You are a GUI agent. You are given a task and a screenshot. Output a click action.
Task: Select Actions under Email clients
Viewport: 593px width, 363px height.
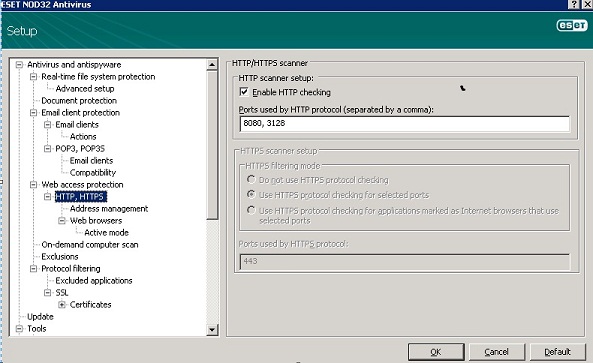point(83,137)
